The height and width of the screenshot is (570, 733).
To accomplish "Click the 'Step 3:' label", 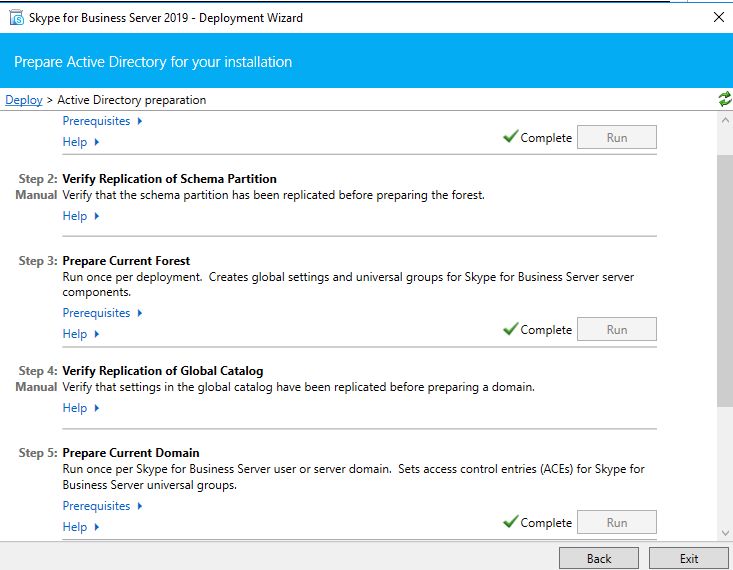I will click(38, 260).
